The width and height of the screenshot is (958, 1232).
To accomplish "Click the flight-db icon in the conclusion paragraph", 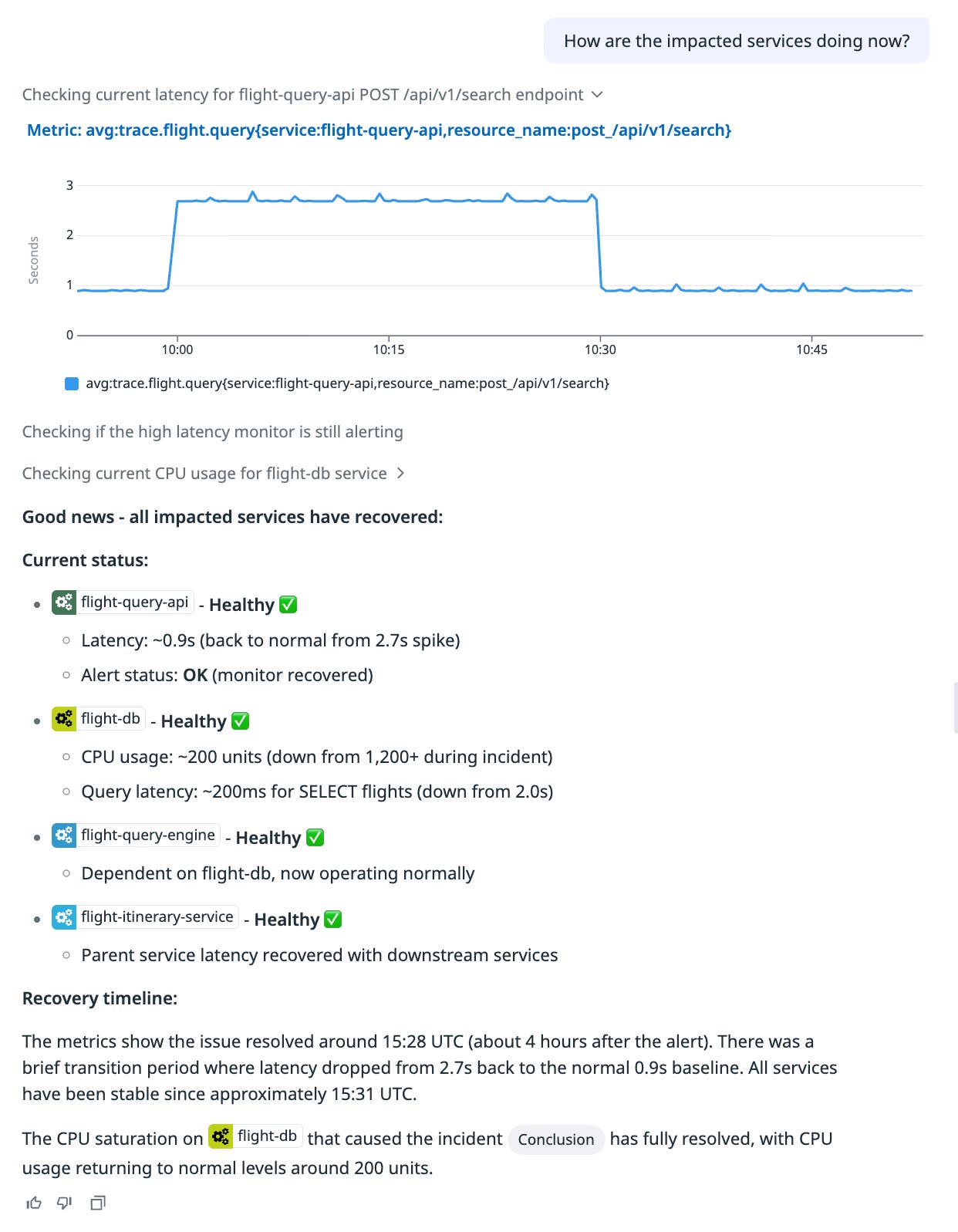I will 220,1137.
